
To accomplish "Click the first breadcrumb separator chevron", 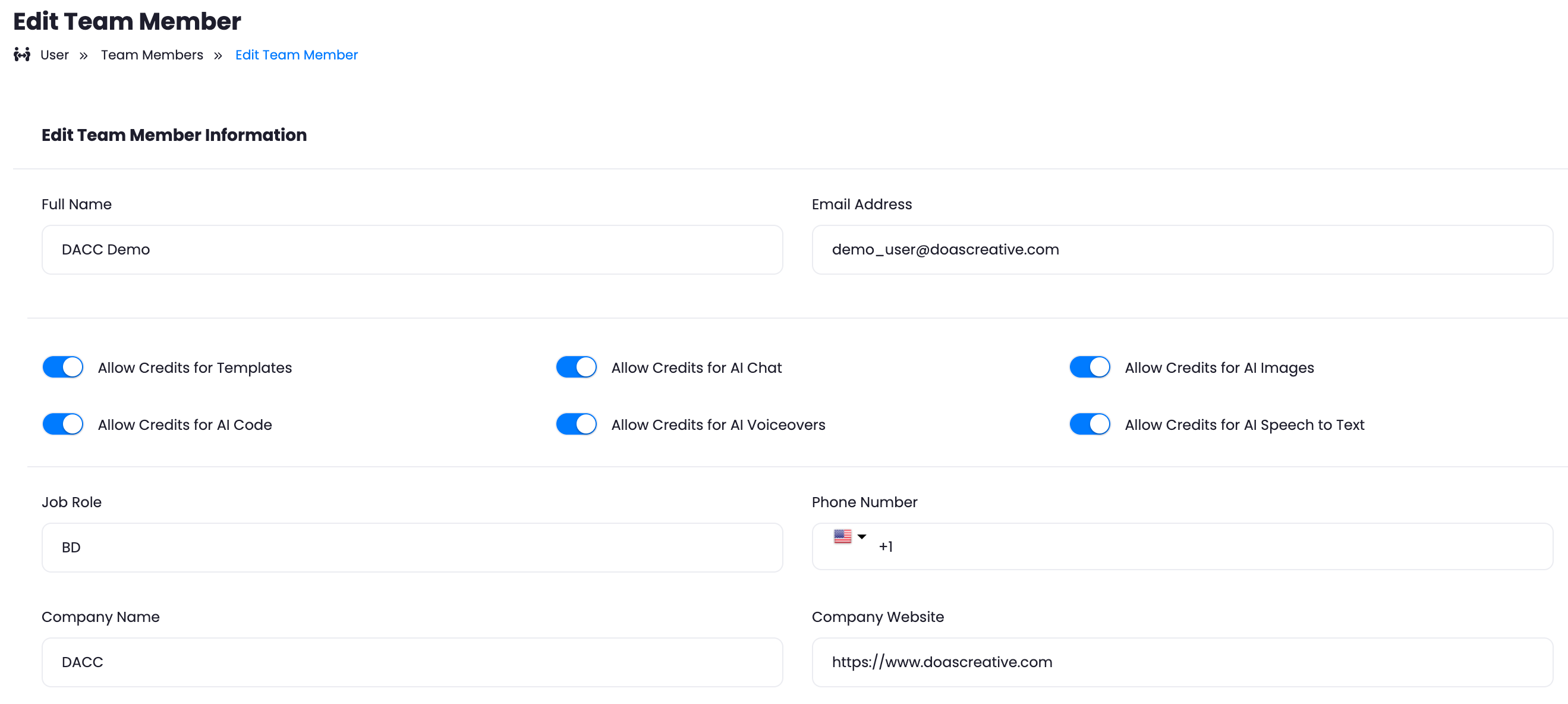I will 83,55.
